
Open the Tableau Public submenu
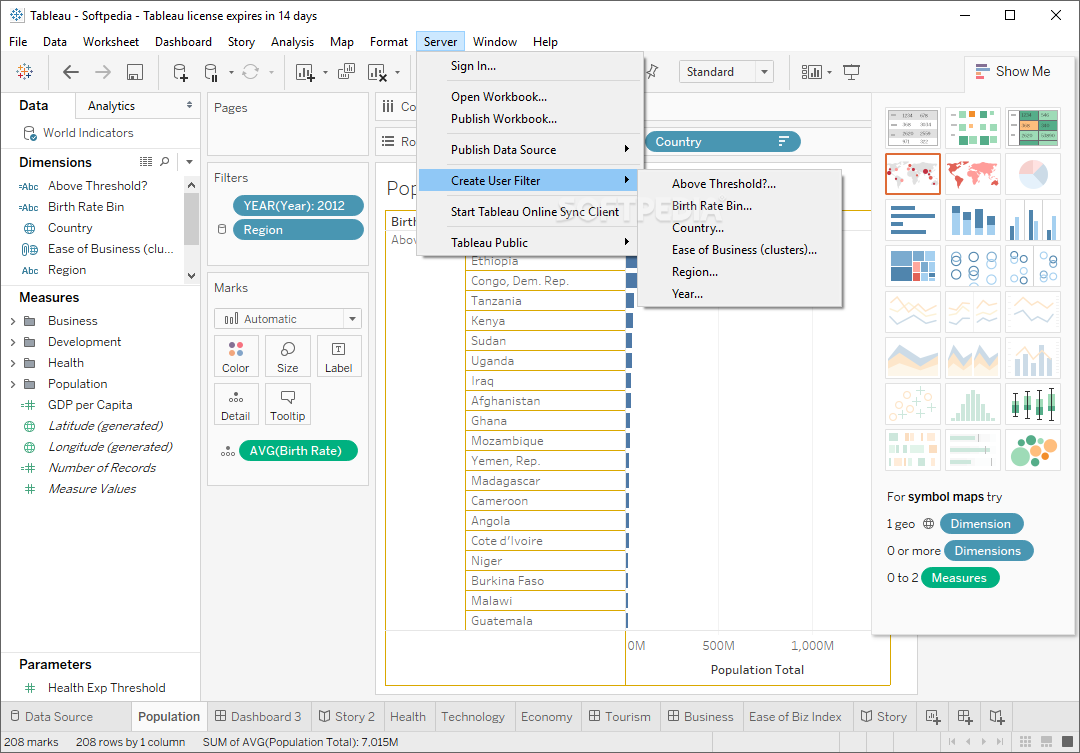530,243
